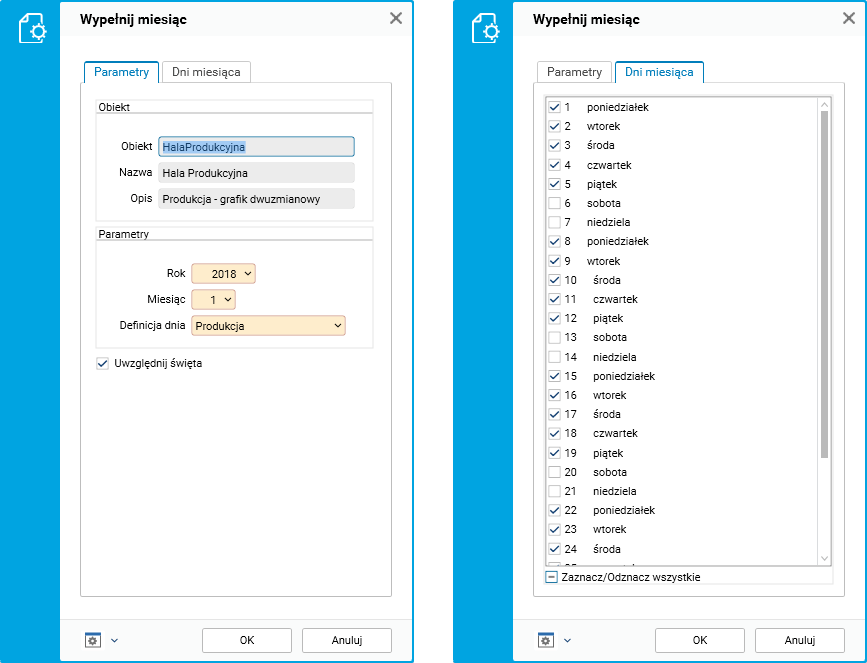The width and height of the screenshot is (867, 663).
Task: Uncheck day 12 piątek
Action: click(x=554, y=318)
